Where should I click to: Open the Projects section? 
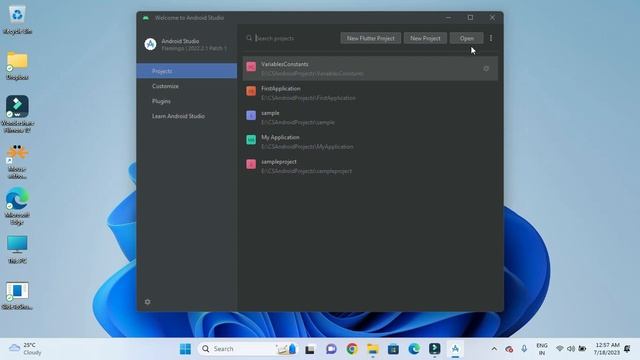(187, 71)
